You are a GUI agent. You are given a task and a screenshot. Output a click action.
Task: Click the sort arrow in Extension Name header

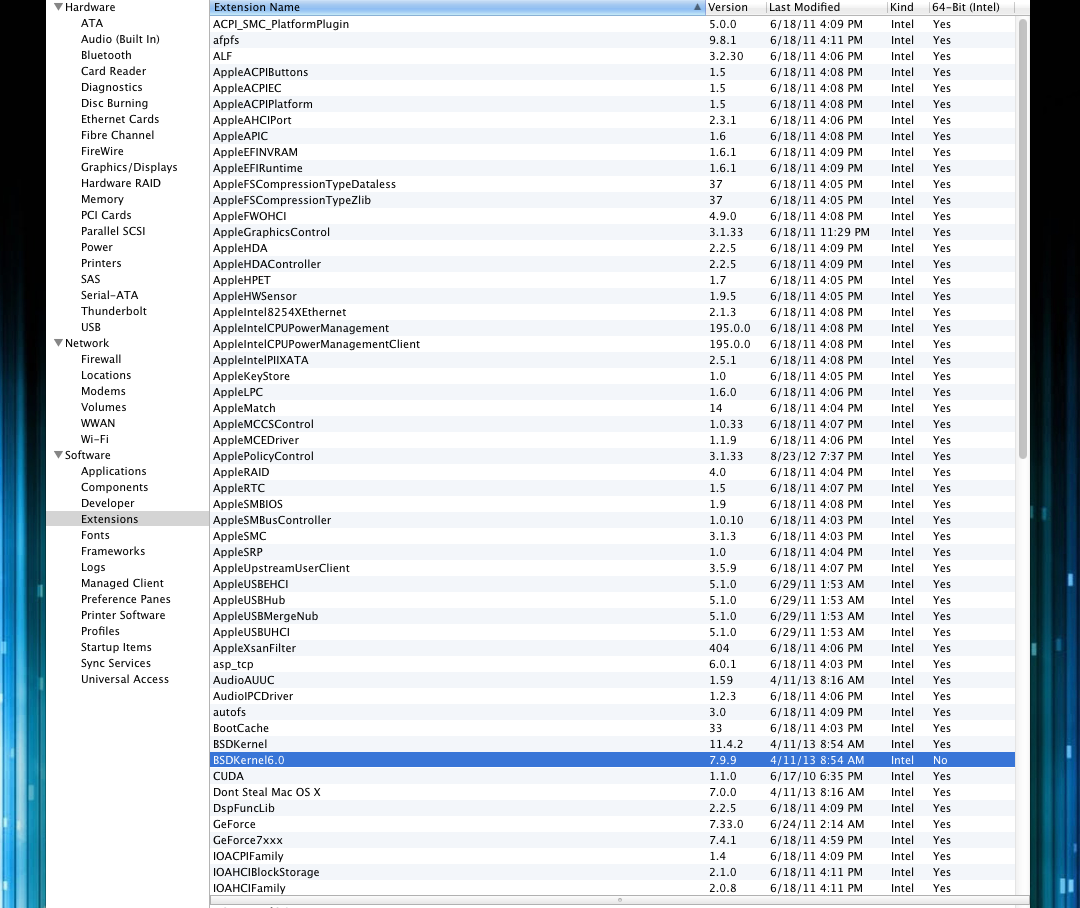click(x=697, y=7)
